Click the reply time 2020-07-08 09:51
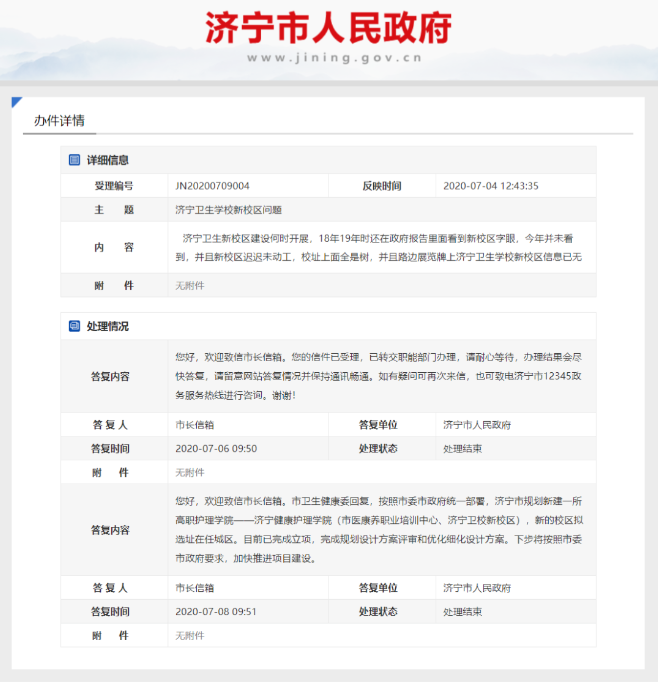 click(216, 612)
